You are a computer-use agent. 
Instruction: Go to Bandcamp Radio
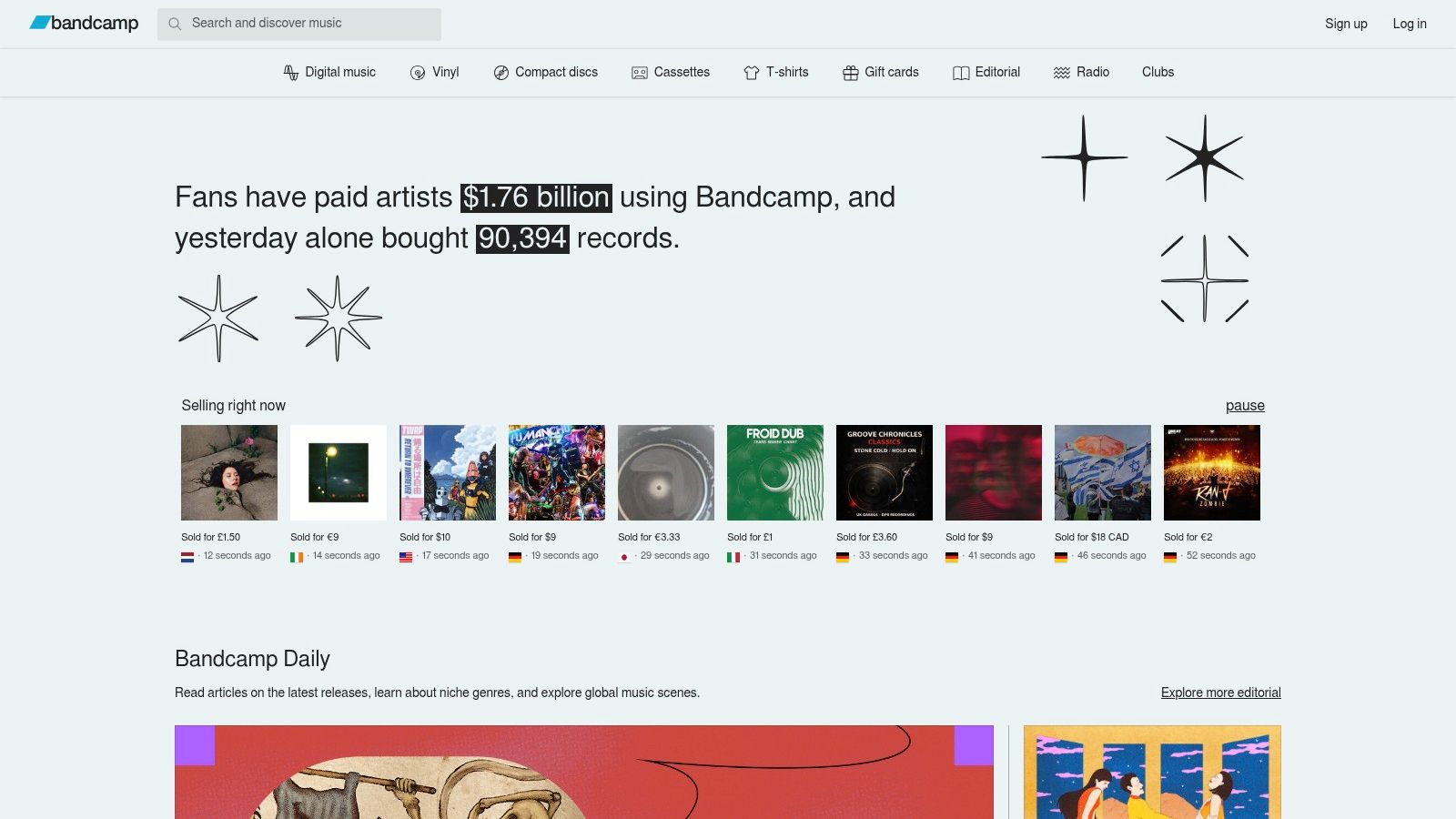click(x=1082, y=72)
